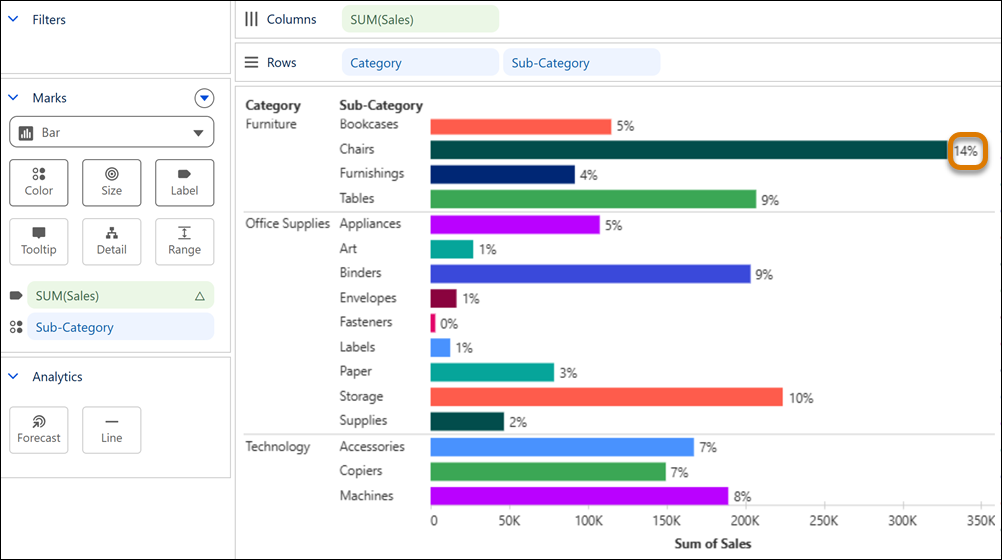
Task: Click the Size mark card button
Action: (x=111, y=183)
